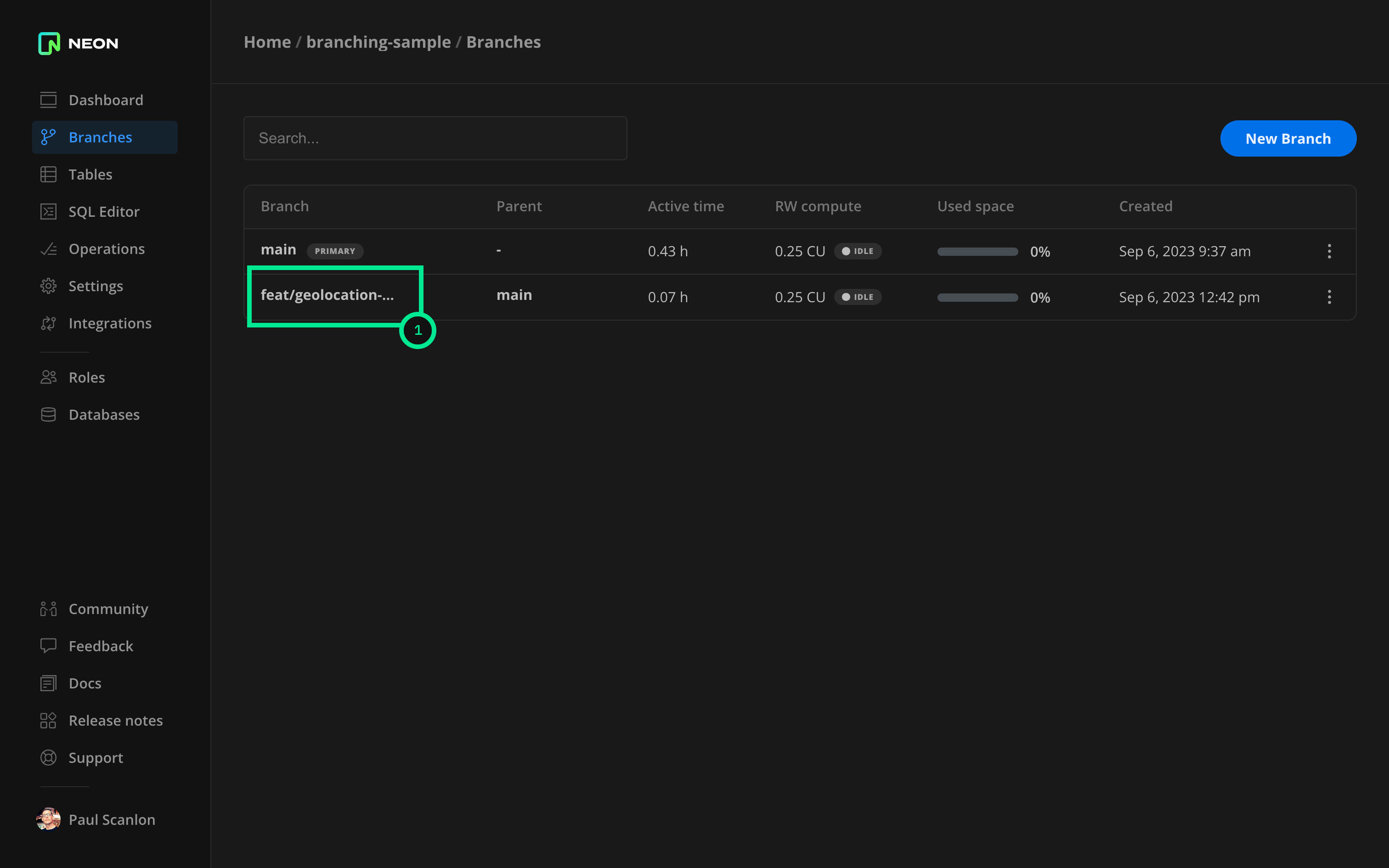Image resolution: width=1389 pixels, height=868 pixels.
Task: Click the Neon logo icon
Action: [x=49, y=43]
